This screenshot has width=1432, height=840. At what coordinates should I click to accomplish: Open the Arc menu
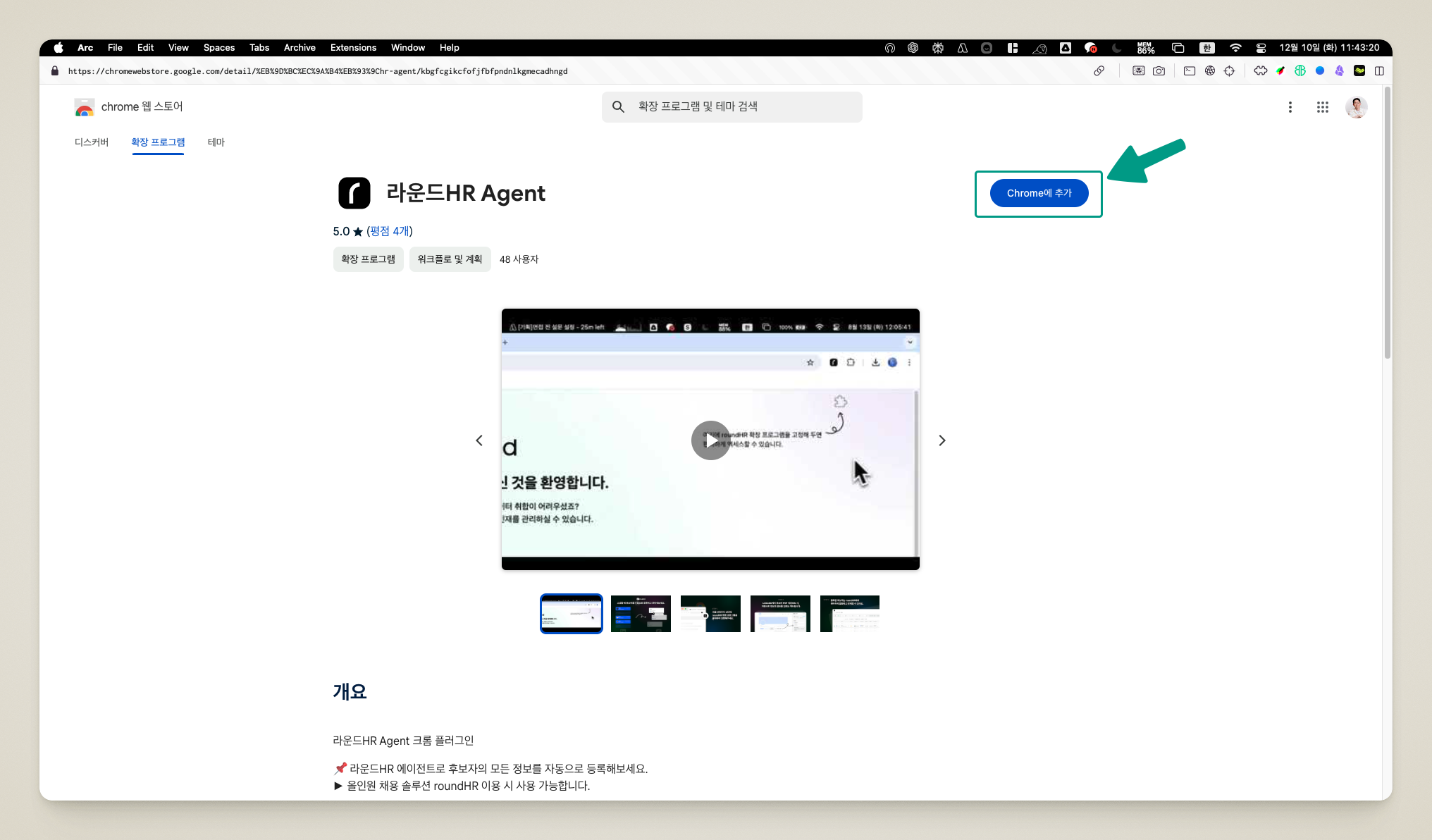point(85,48)
